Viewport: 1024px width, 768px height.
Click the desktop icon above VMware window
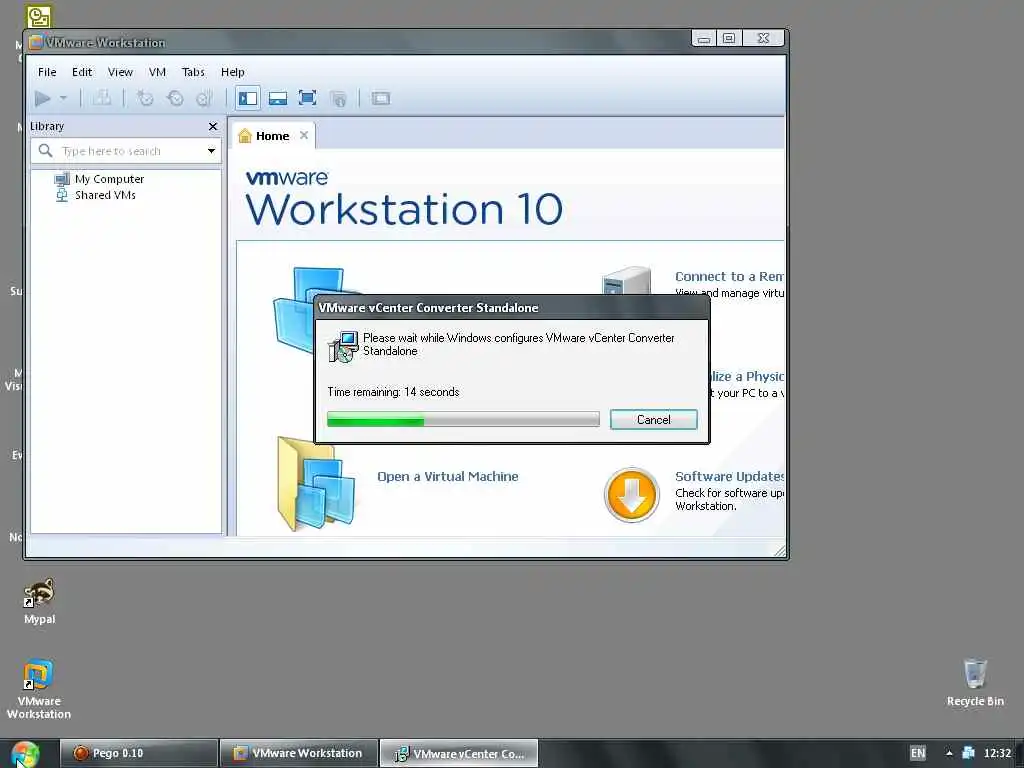point(39,16)
